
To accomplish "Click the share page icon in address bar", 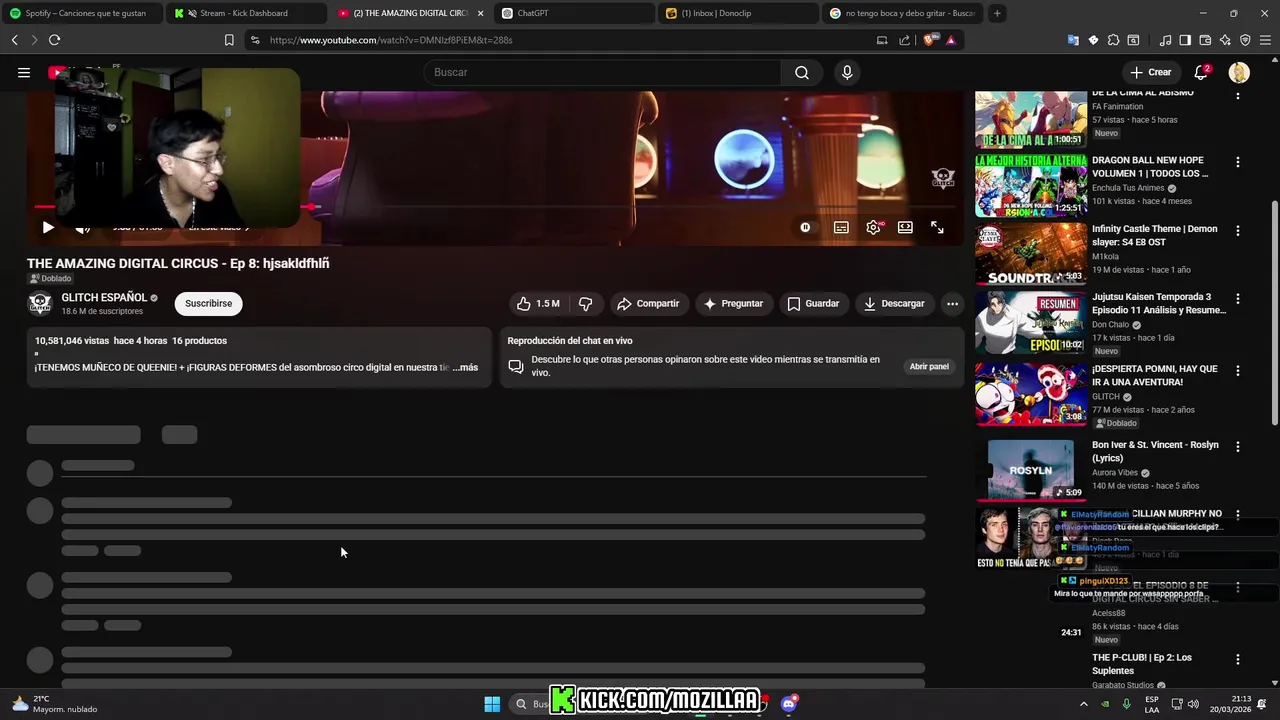I will pos(904,40).
